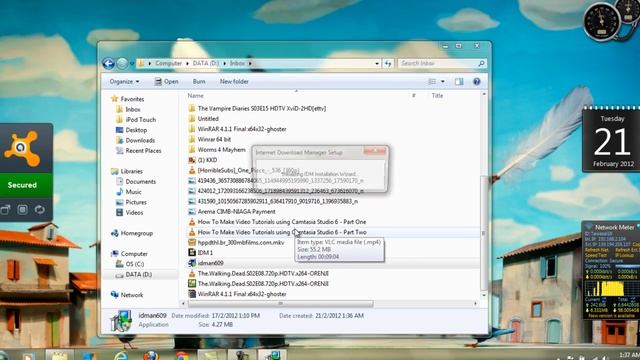The height and width of the screenshot is (360, 640).
Task: Sort by the Name column header
Action: tap(196, 96)
